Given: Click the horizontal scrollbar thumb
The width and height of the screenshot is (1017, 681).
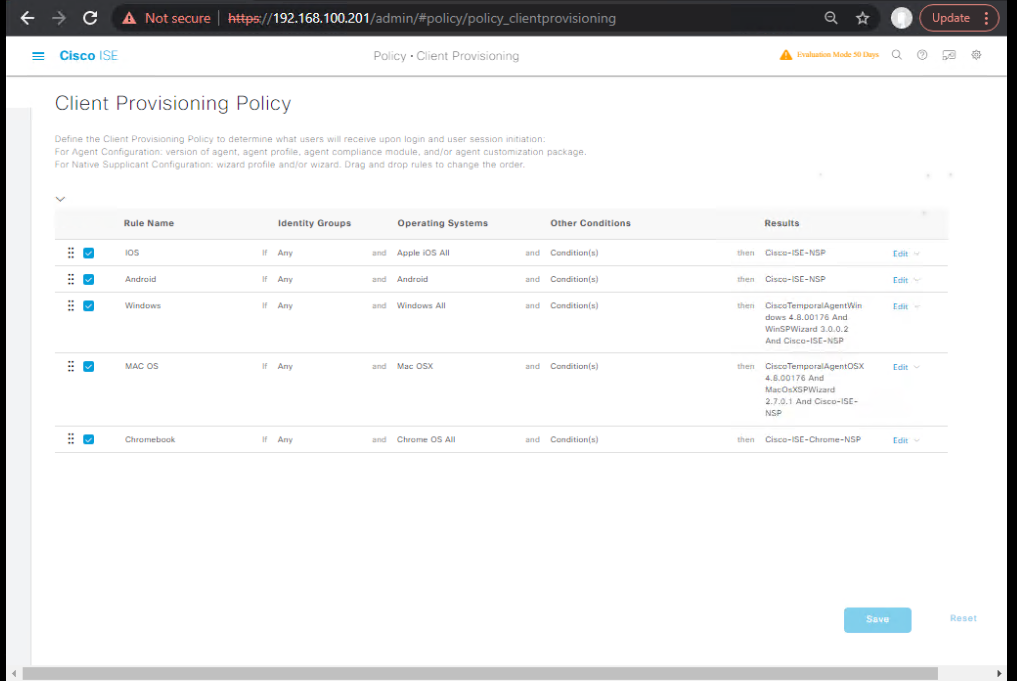Looking at the screenshot, I should (x=480, y=673).
